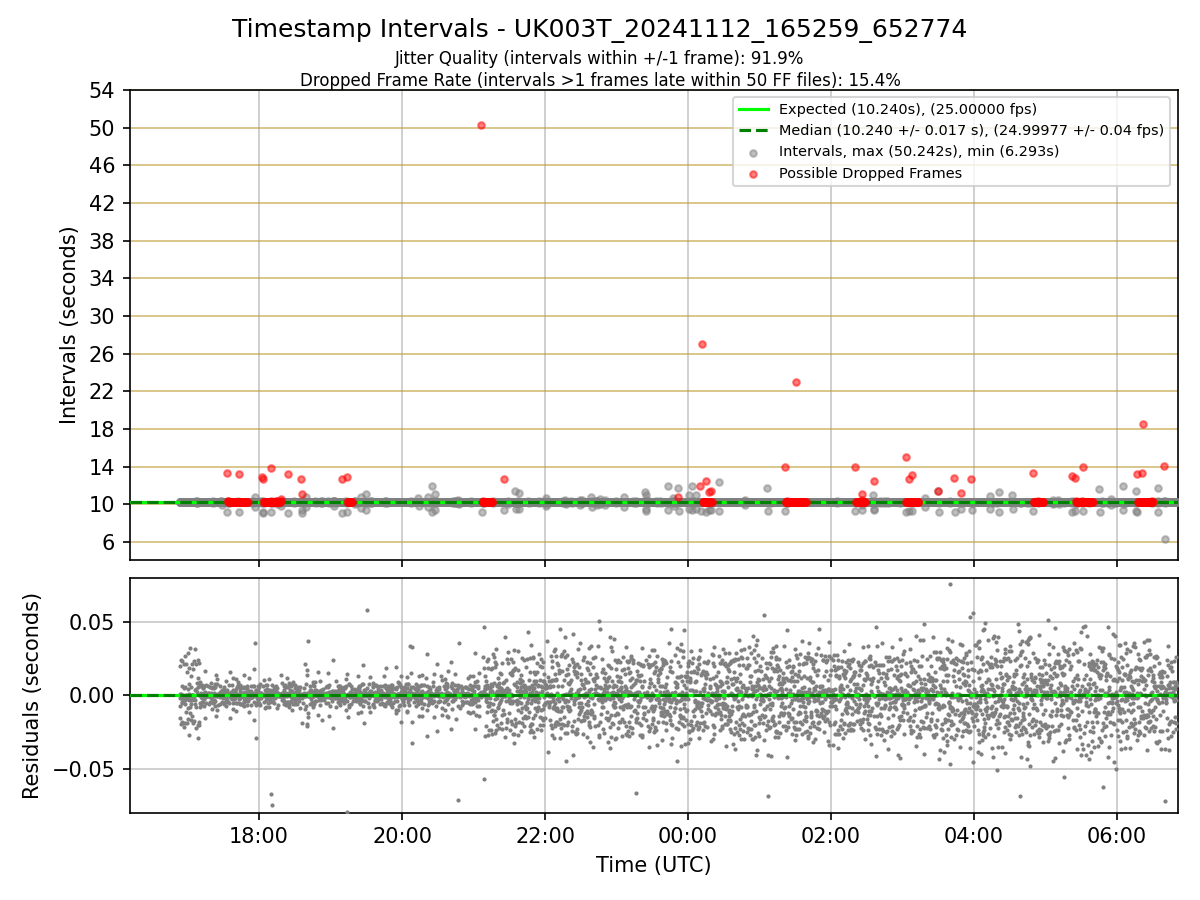Select legend entry "Possible Dropped Frames"
Viewport: 1200px width, 900px height.
tap(870, 173)
